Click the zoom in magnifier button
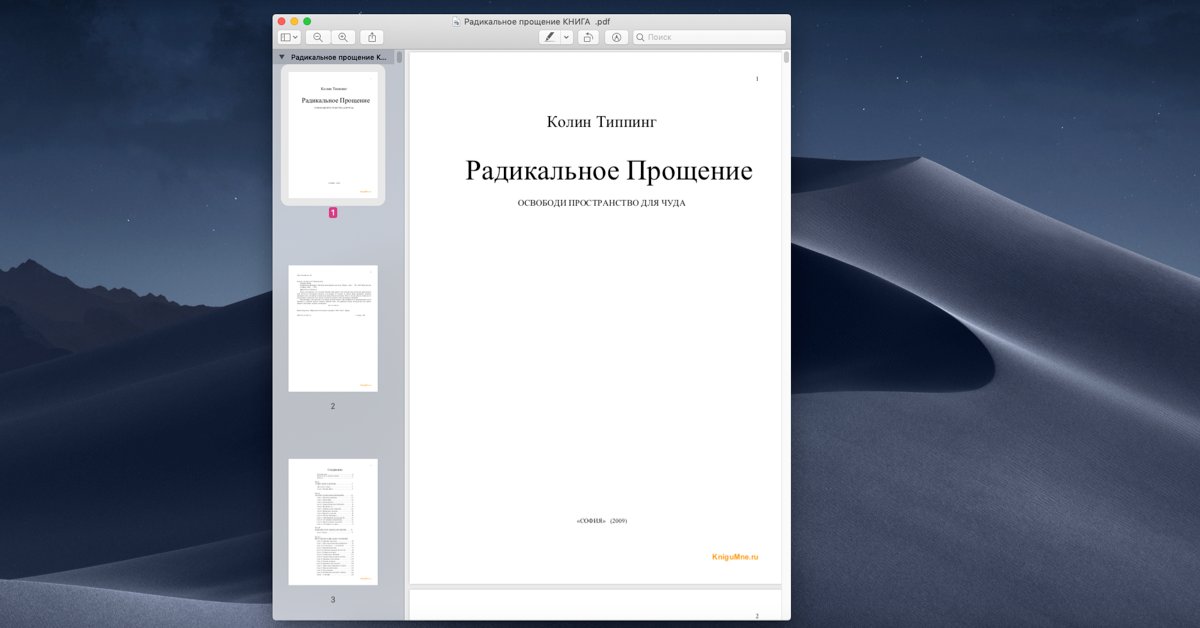1200x628 pixels. 343,37
